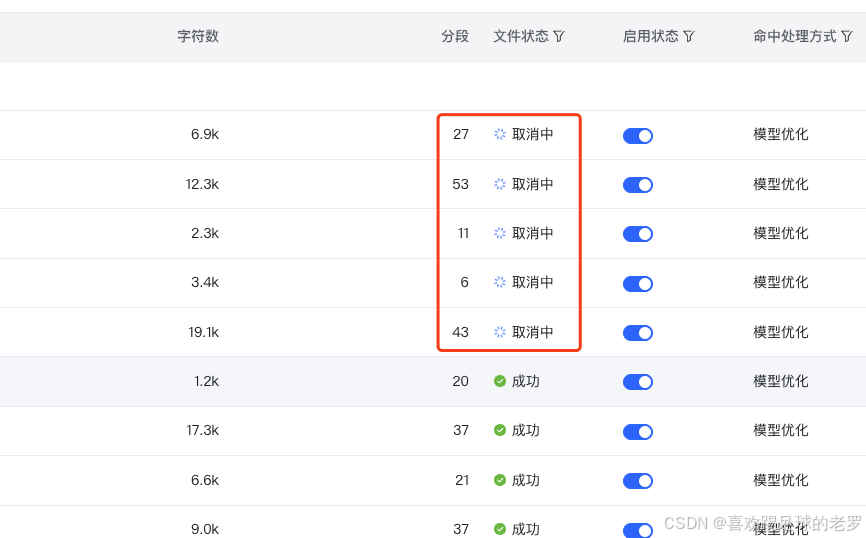This screenshot has height=538, width=866.
Task: Click the 19.1k character count cell
Action: 203,332
